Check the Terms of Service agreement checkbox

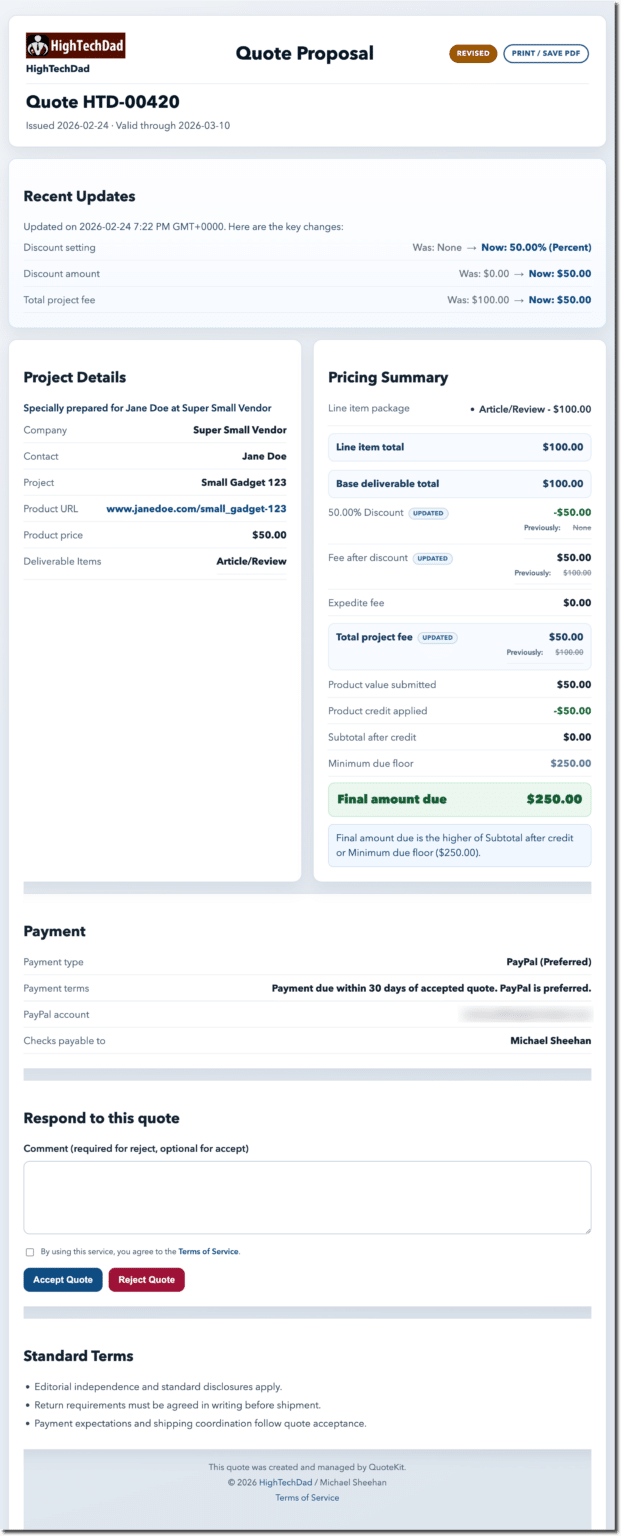(30, 1252)
